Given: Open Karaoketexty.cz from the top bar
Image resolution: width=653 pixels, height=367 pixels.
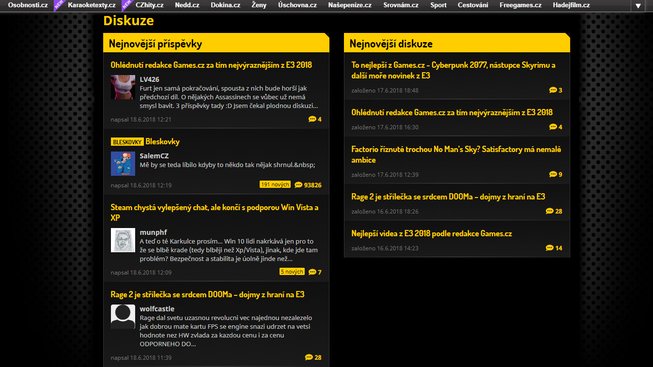Looking at the screenshot, I should click(91, 5).
